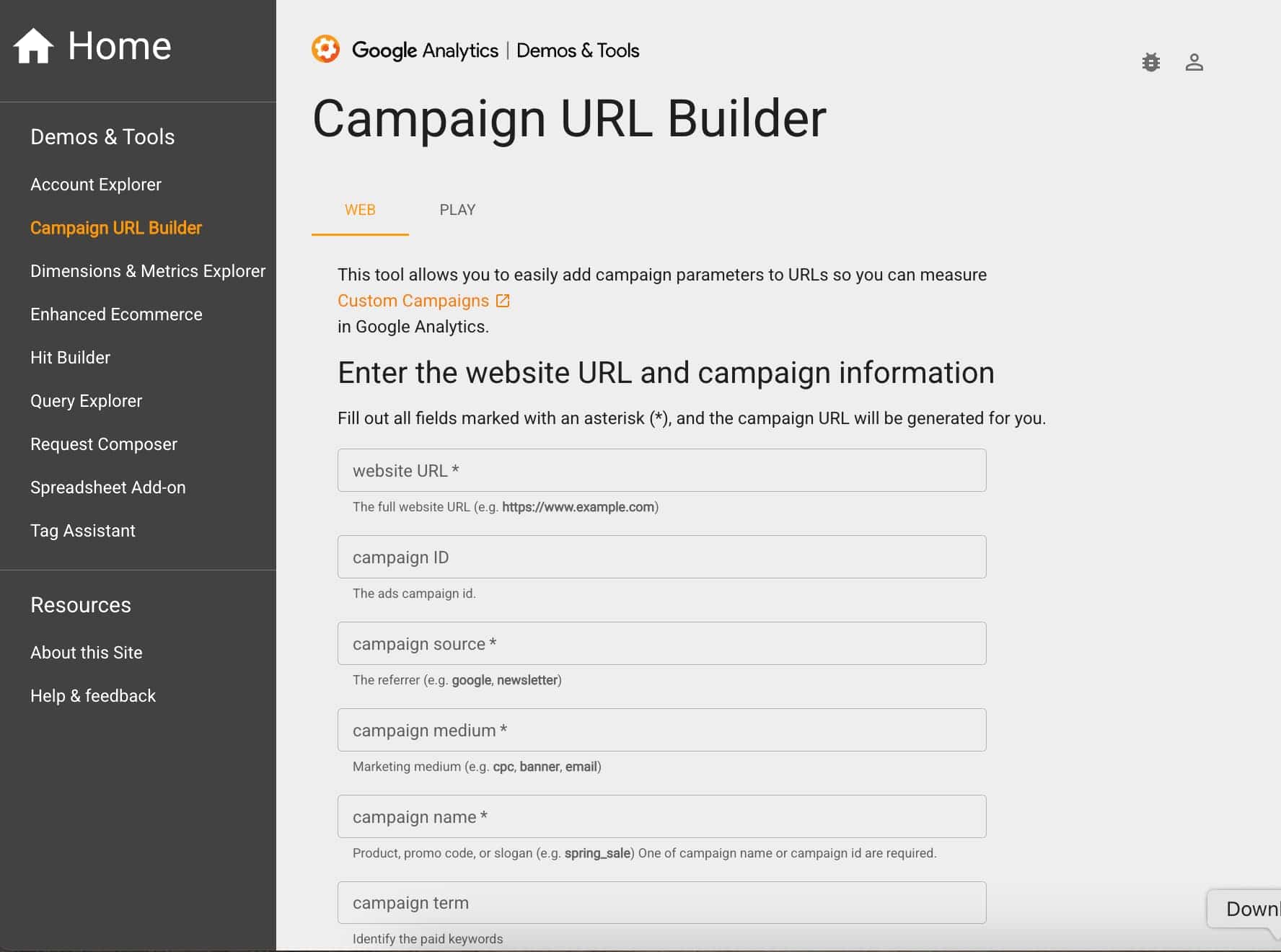Click the campaign medium input

click(x=661, y=730)
